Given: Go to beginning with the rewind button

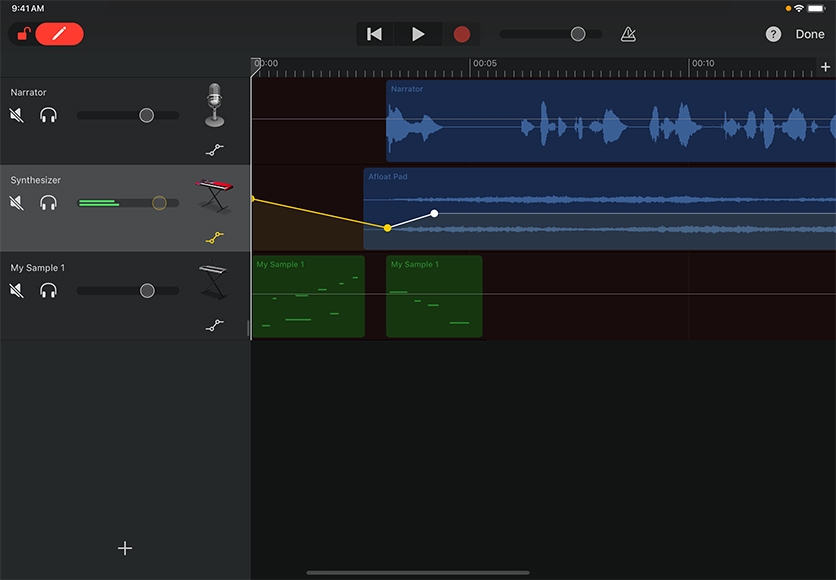Looking at the screenshot, I should coord(374,34).
